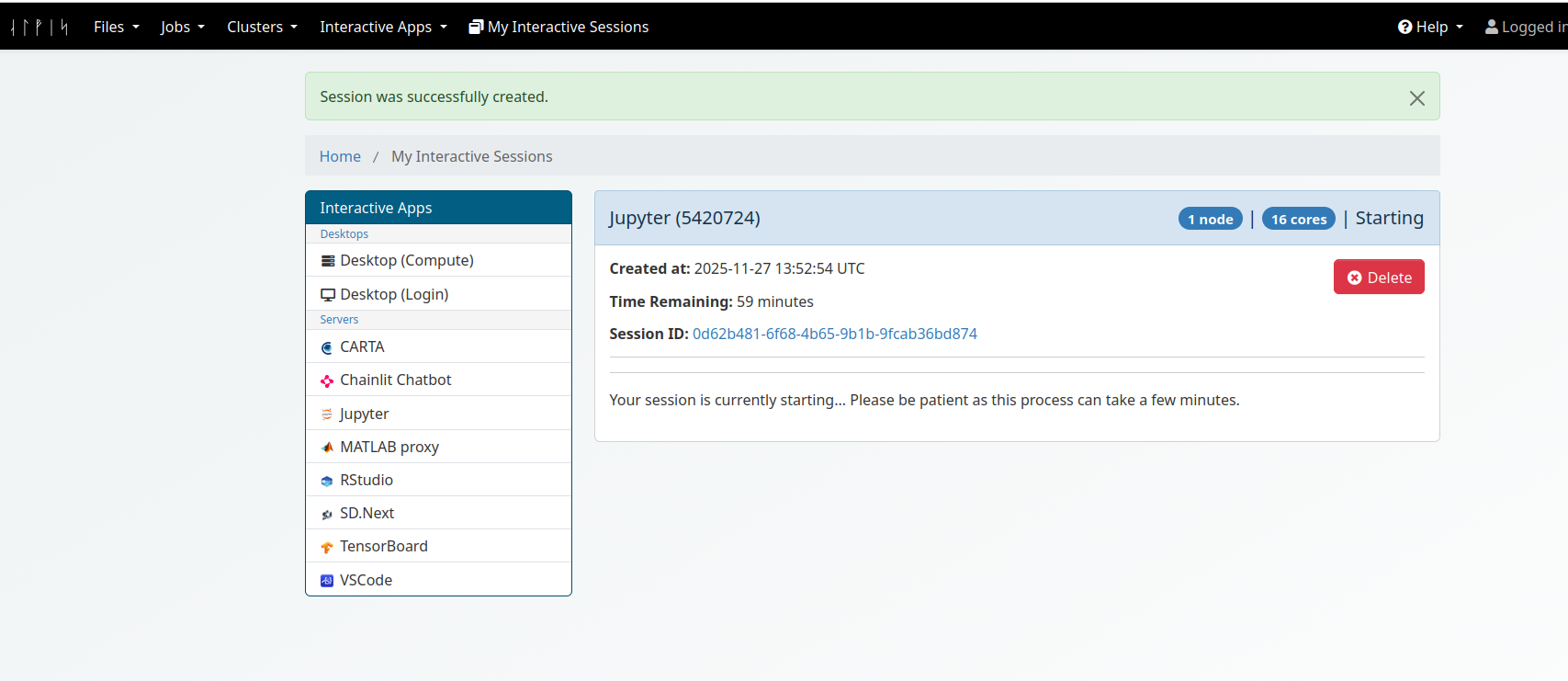Viewport: 1568px width, 681px height.
Task: Click the Jupyter icon in sidebar
Action: [327, 414]
